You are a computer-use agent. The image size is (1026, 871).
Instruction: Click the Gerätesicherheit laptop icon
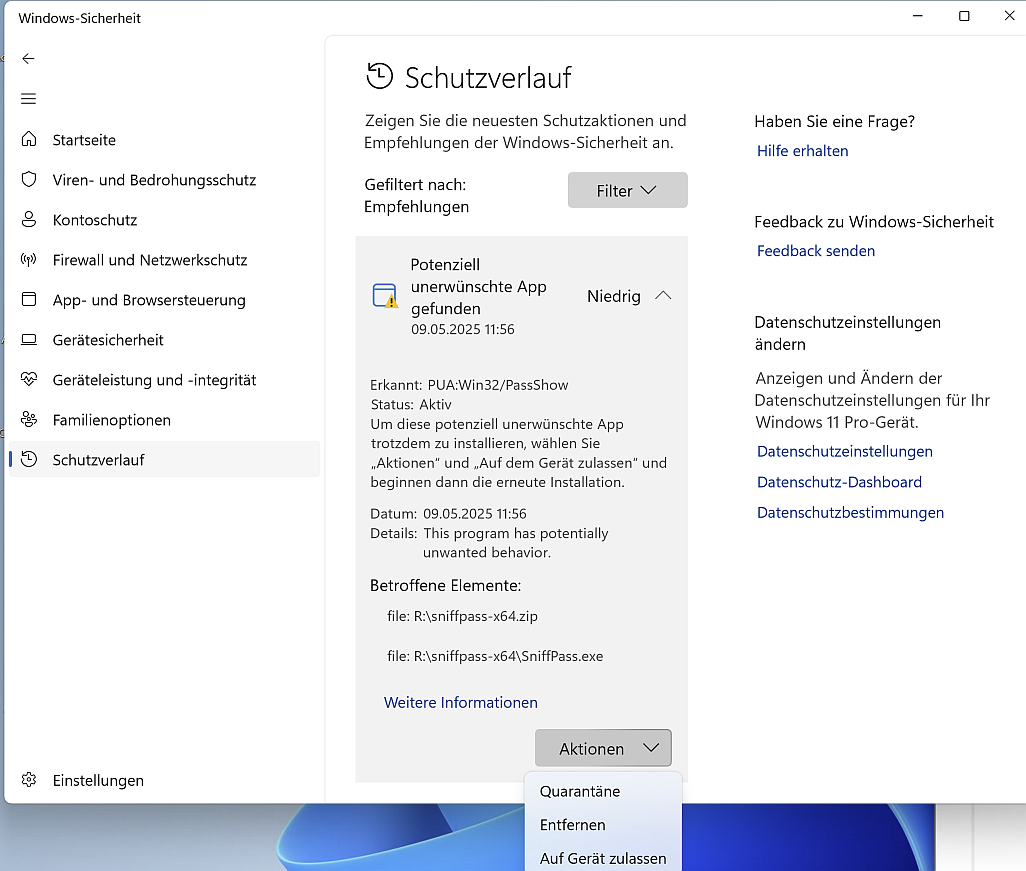[29, 339]
